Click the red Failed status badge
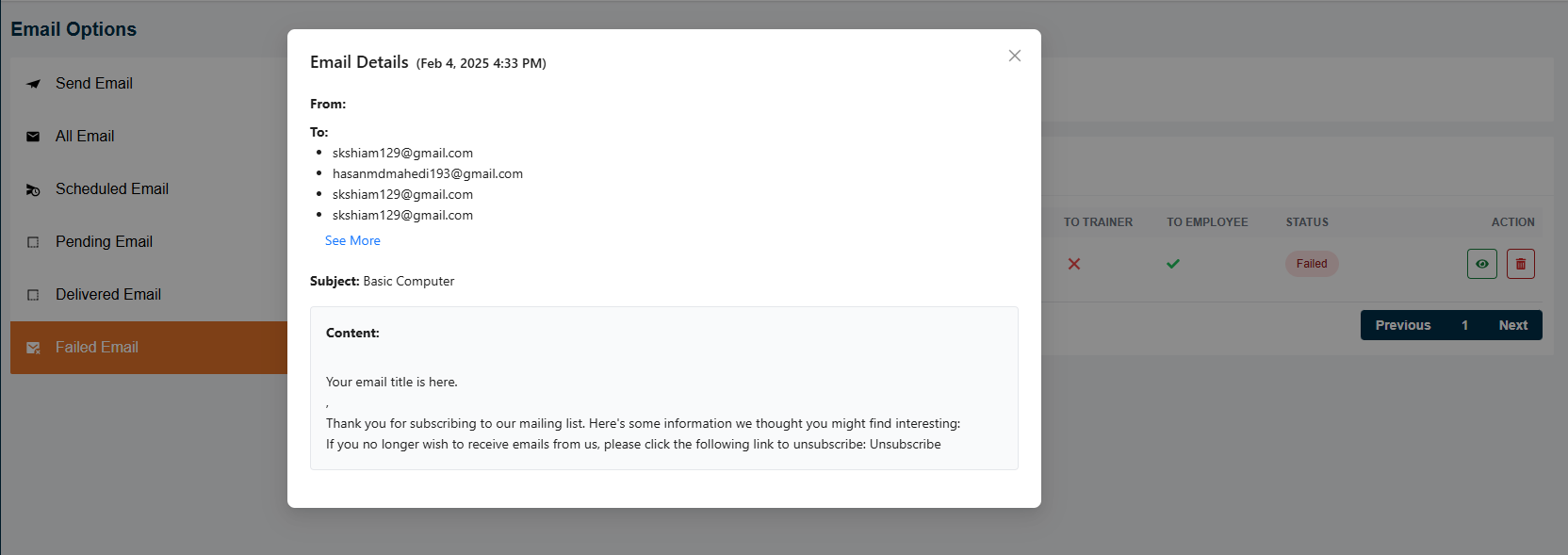Image resolution: width=1568 pixels, height=555 pixels. (1311, 264)
